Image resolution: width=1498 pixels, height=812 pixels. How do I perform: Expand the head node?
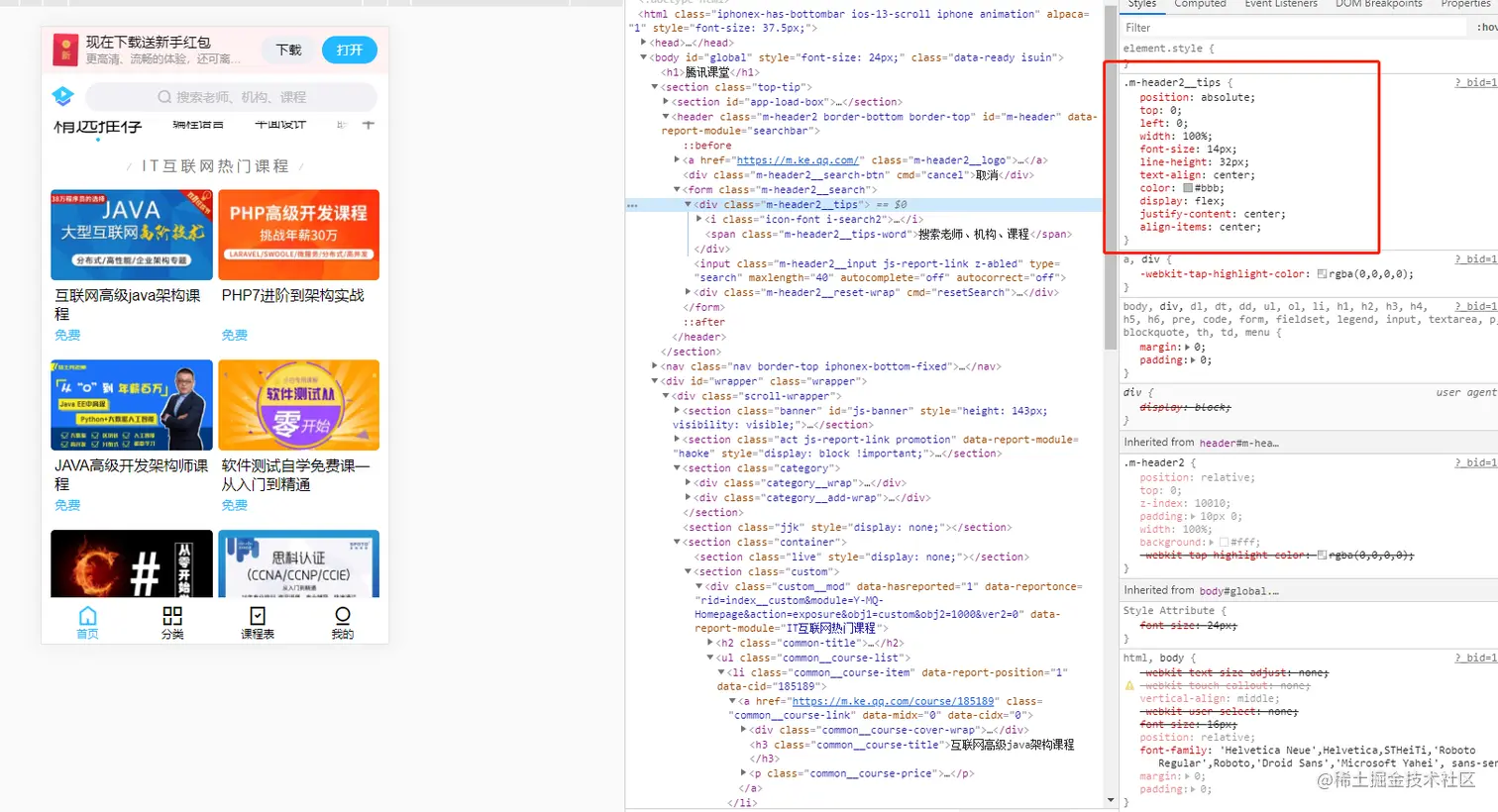[x=645, y=43]
